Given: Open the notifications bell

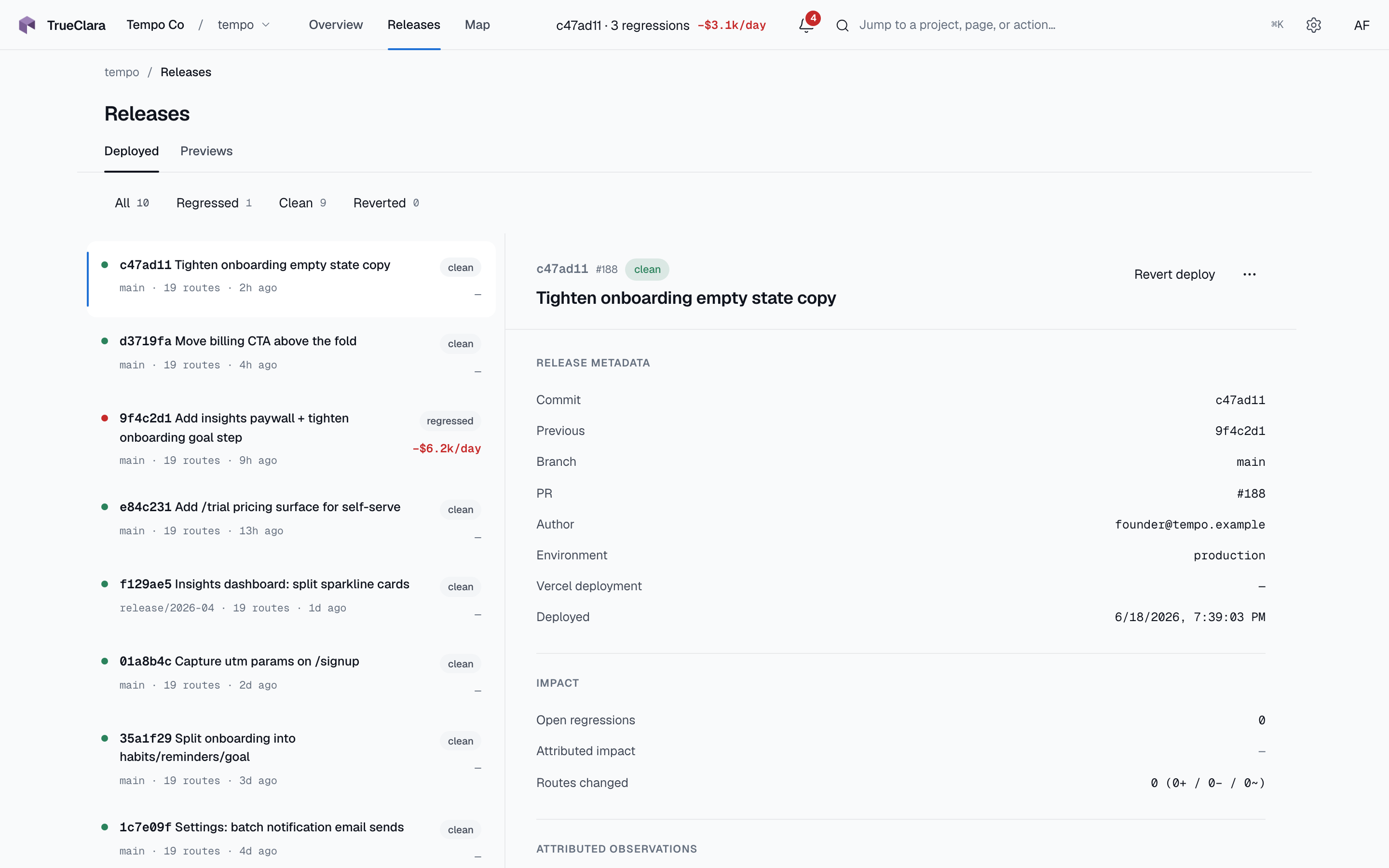Looking at the screenshot, I should (806, 25).
